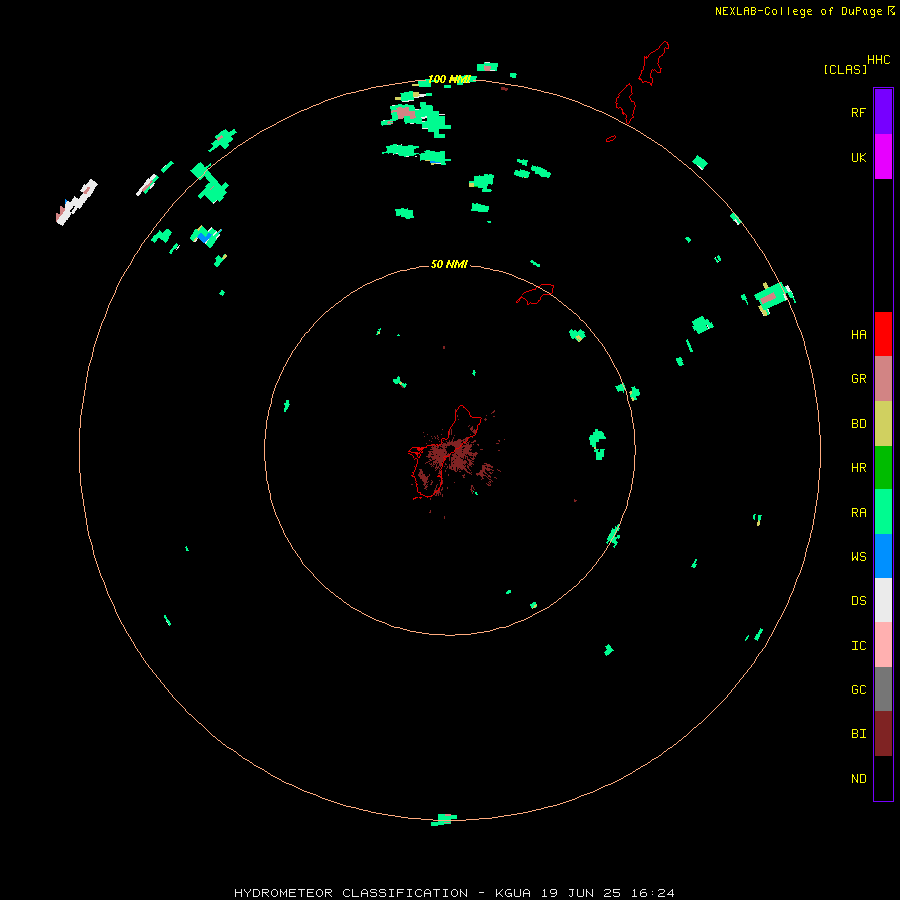Click the WS legend label
This screenshot has height=900, width=900.
(x=858, y=557)
